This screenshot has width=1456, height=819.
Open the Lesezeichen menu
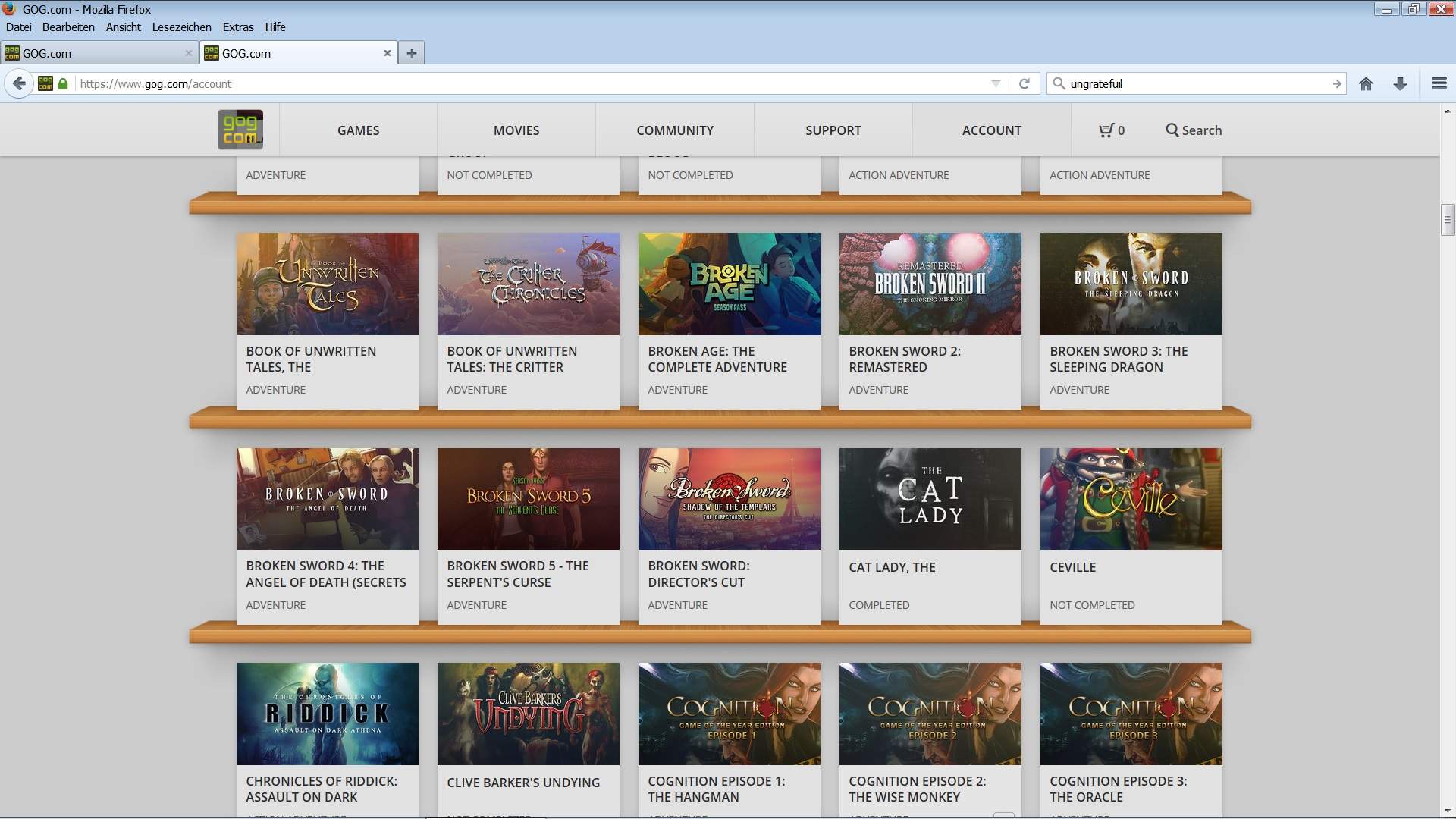(181, 27)
